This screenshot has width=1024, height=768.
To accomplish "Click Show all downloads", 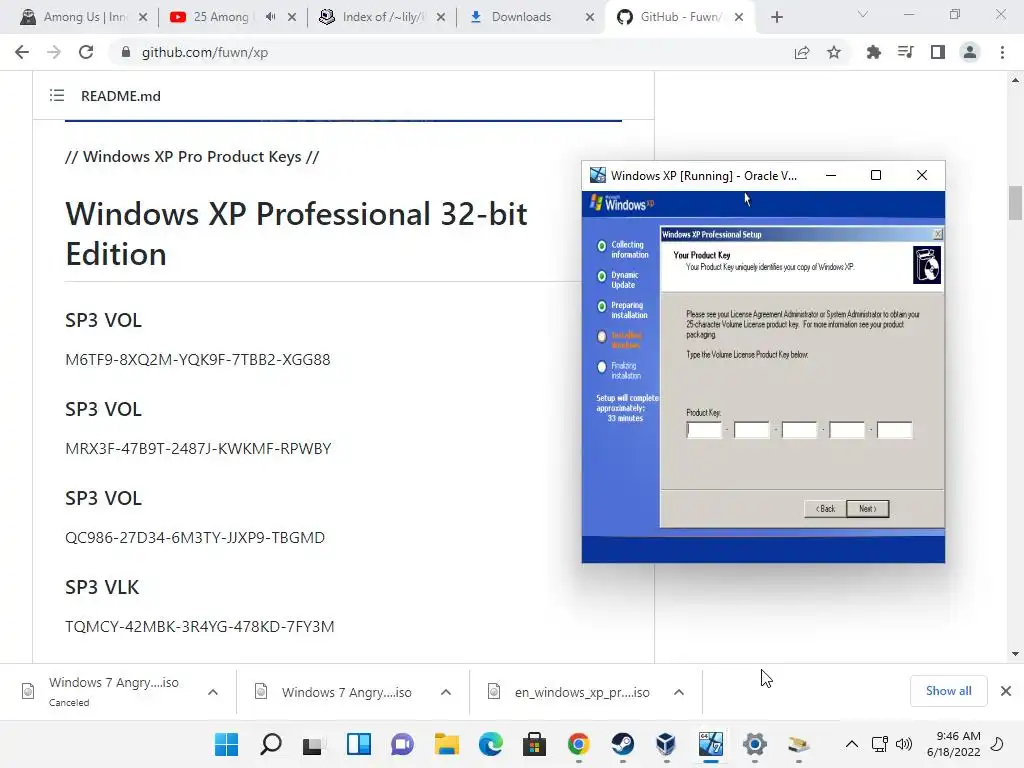I will point(948,691).
